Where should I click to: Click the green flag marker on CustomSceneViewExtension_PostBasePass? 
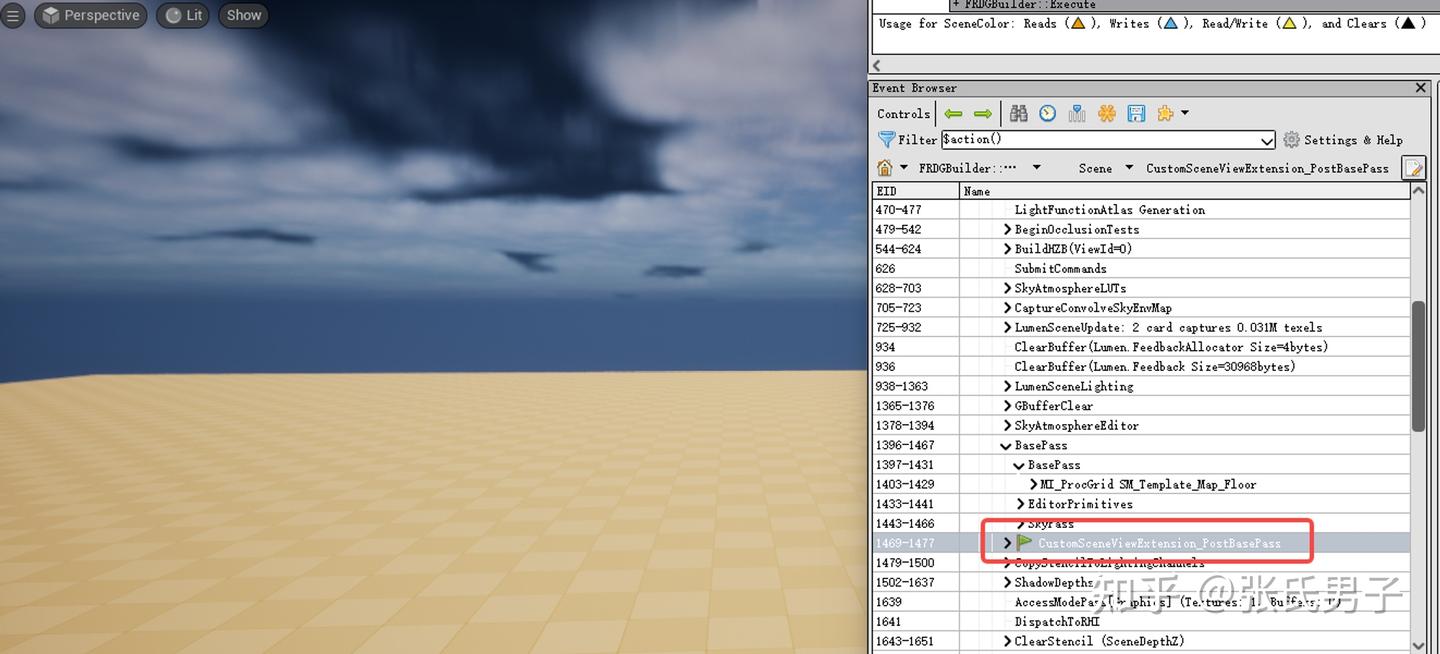(x=1022, y=543)
